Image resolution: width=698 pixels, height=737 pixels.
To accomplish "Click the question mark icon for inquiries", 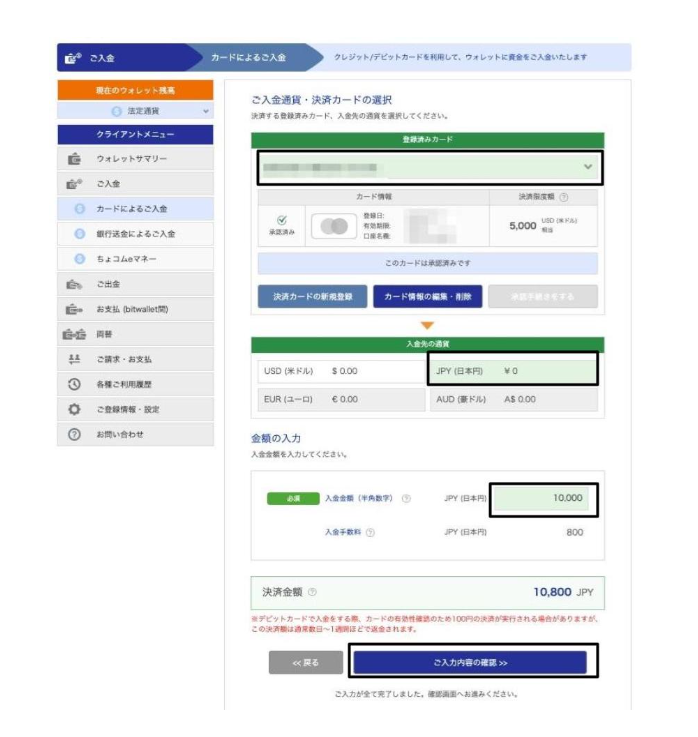I will click(74, 434).
